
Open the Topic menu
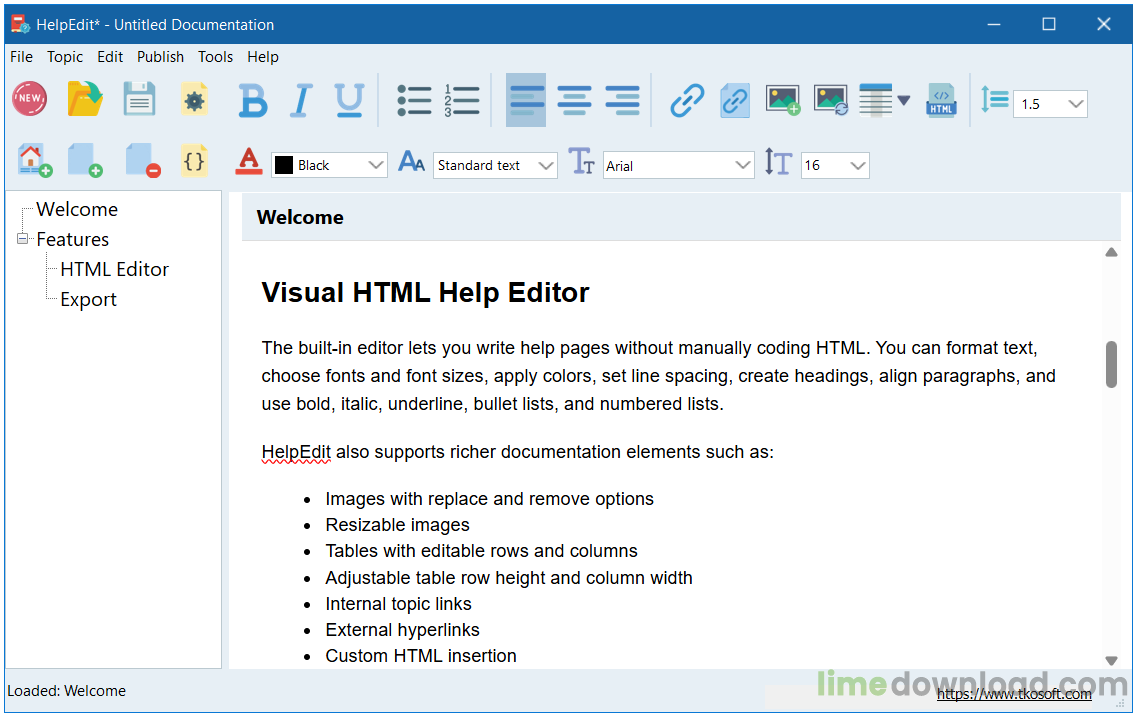(65, 56)
